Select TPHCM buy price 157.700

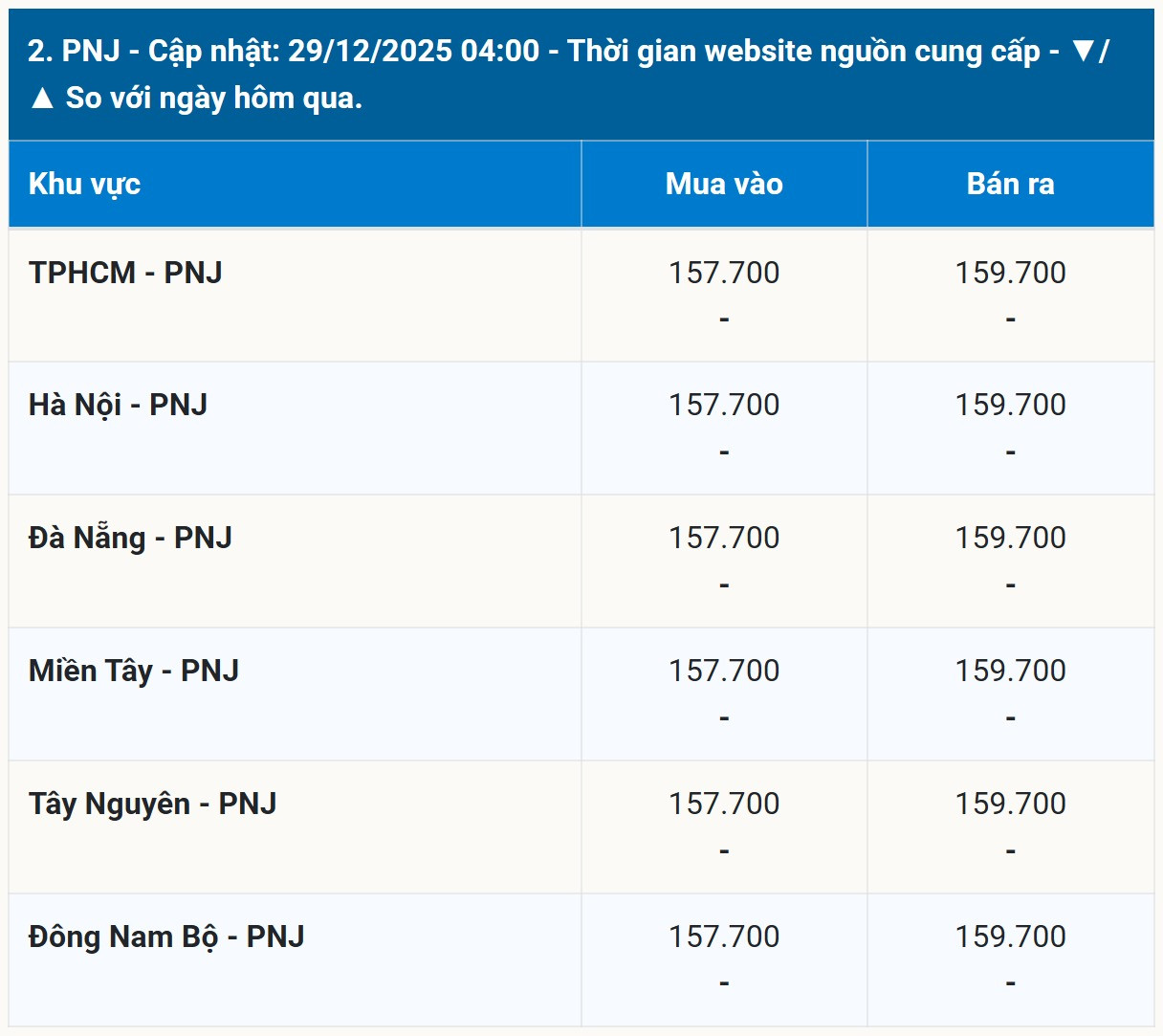click(x=724, y=273)
